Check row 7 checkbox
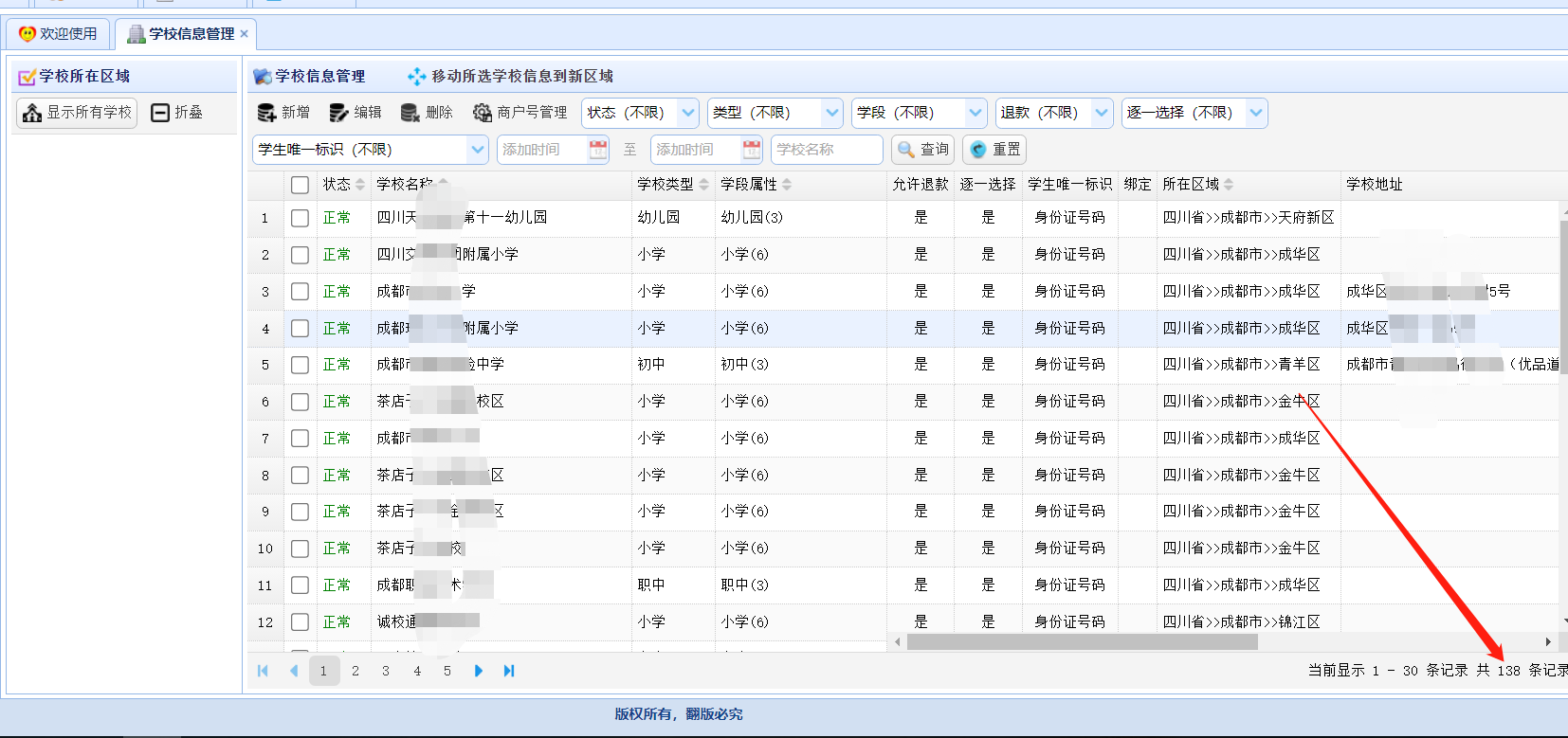 301,439
